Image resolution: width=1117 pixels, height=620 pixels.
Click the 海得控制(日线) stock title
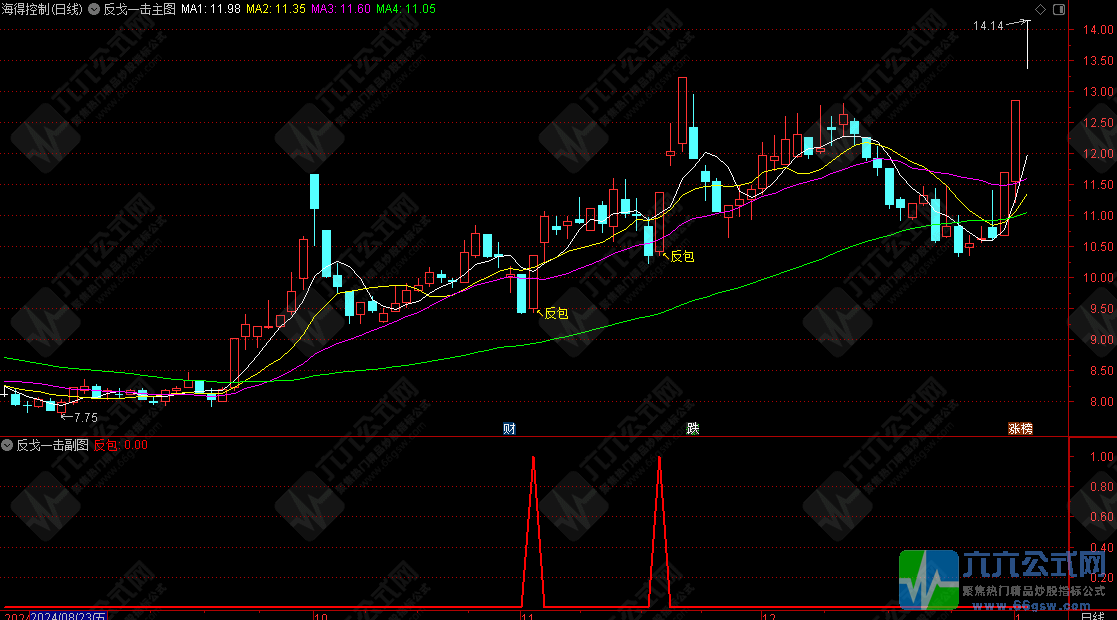click(x=42, y=8)
